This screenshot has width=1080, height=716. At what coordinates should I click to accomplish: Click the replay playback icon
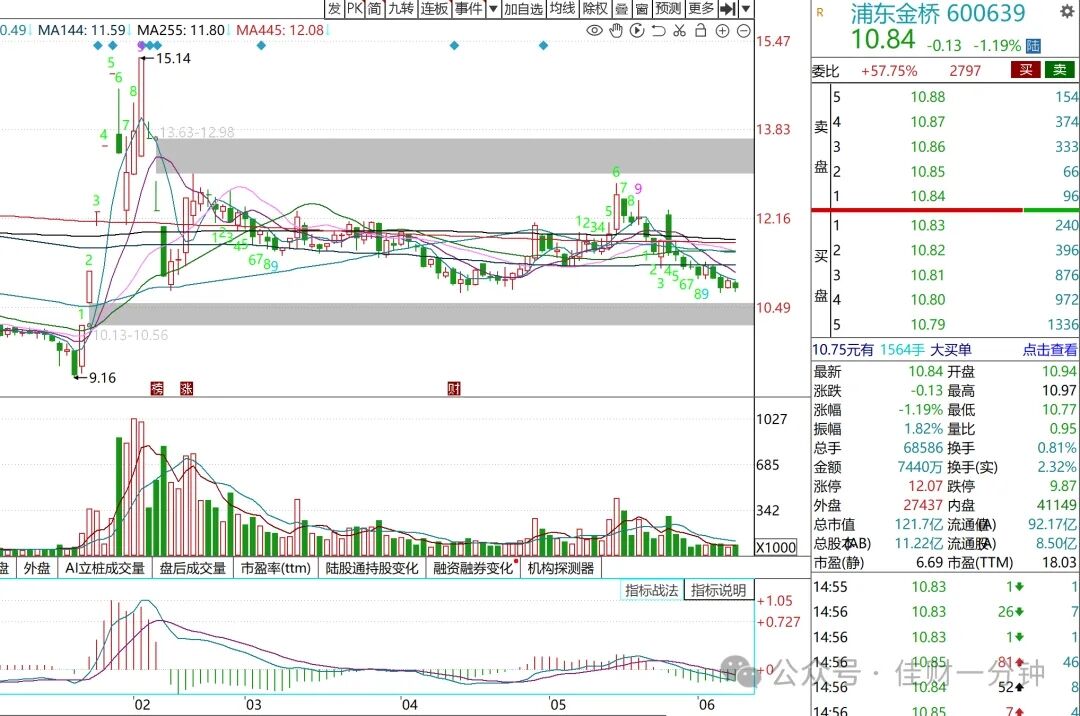click(x=637, y=30)
